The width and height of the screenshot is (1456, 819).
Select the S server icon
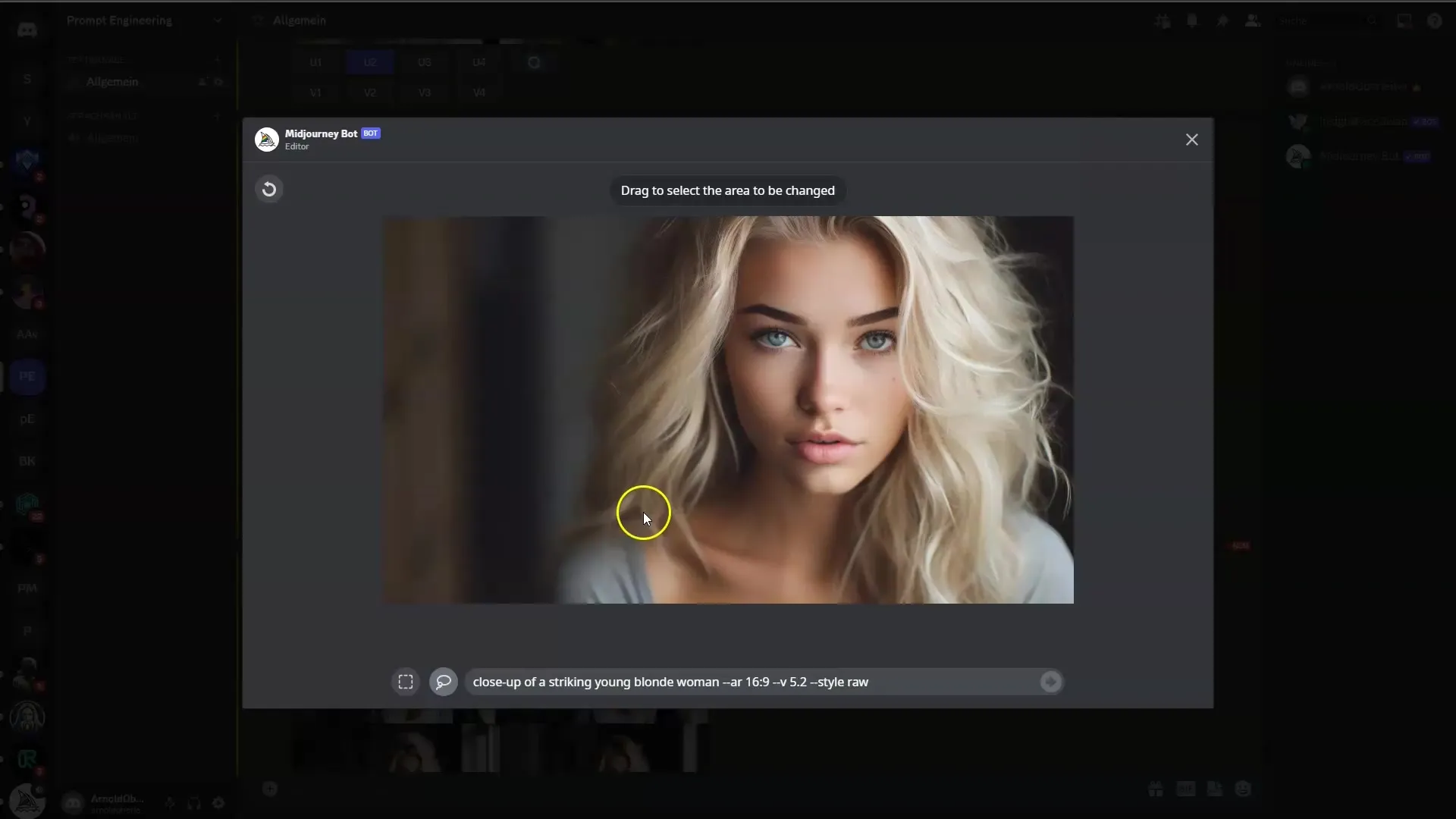pyautogui.click(x=27, y=79)
